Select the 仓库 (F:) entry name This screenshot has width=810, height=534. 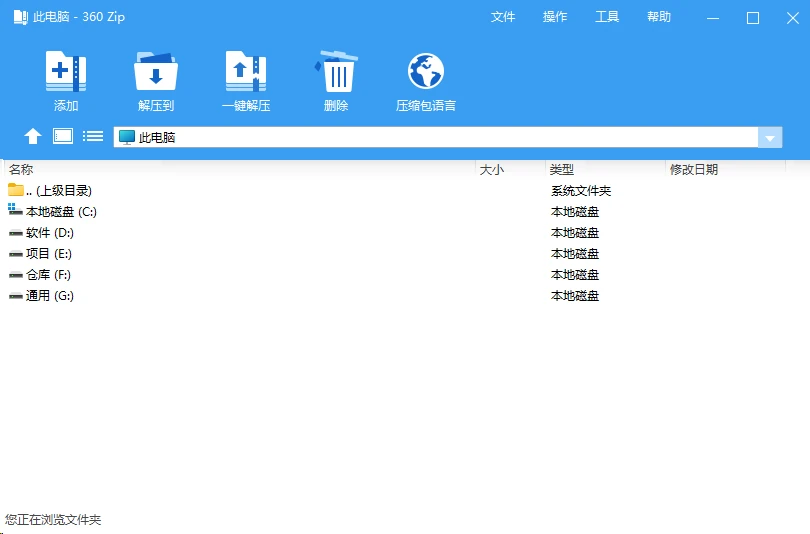tap(48, 275)
